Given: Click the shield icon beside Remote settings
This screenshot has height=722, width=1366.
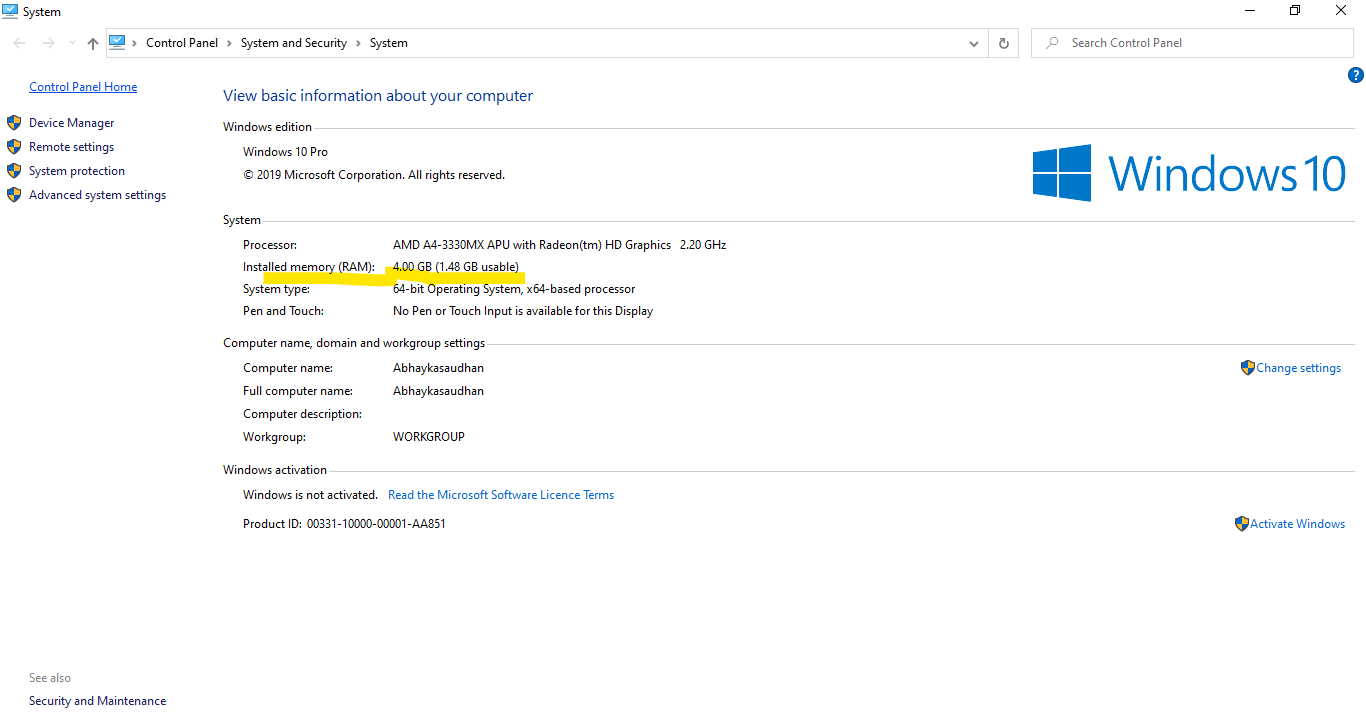Looking at the screenshot, I should click(x=14, y=147).
